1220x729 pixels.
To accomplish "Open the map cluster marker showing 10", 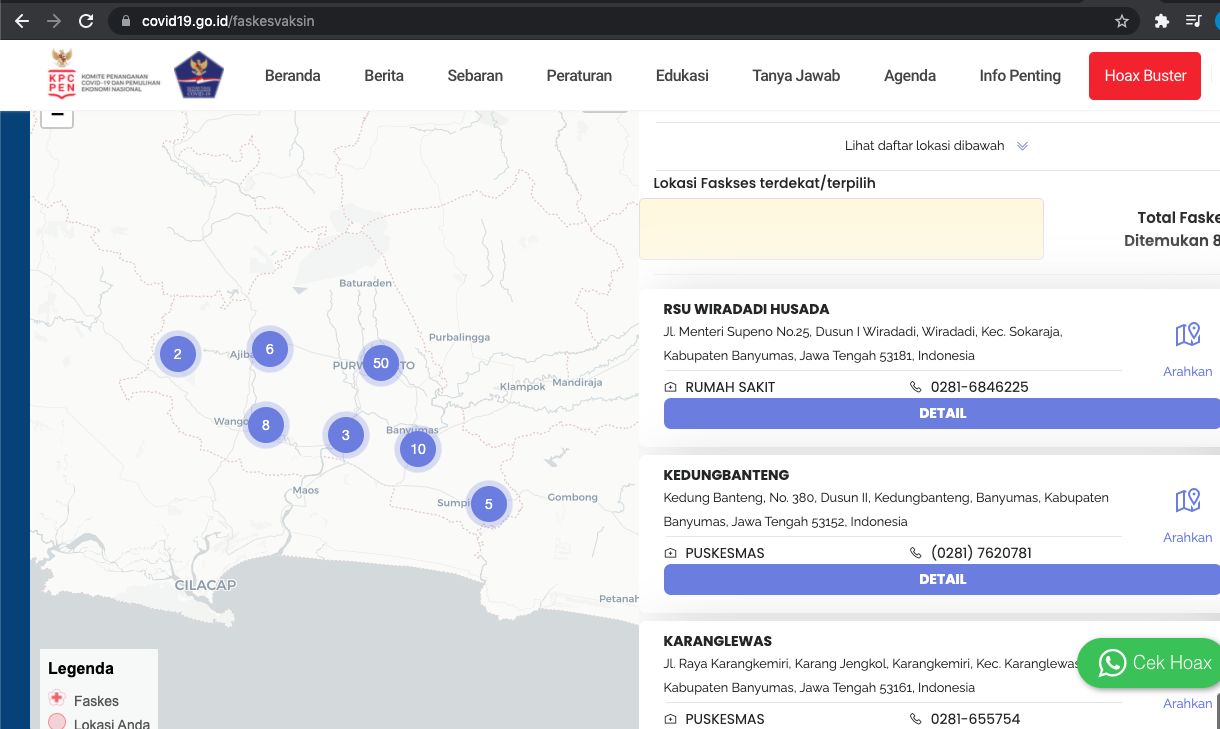I will coord(418,449).
